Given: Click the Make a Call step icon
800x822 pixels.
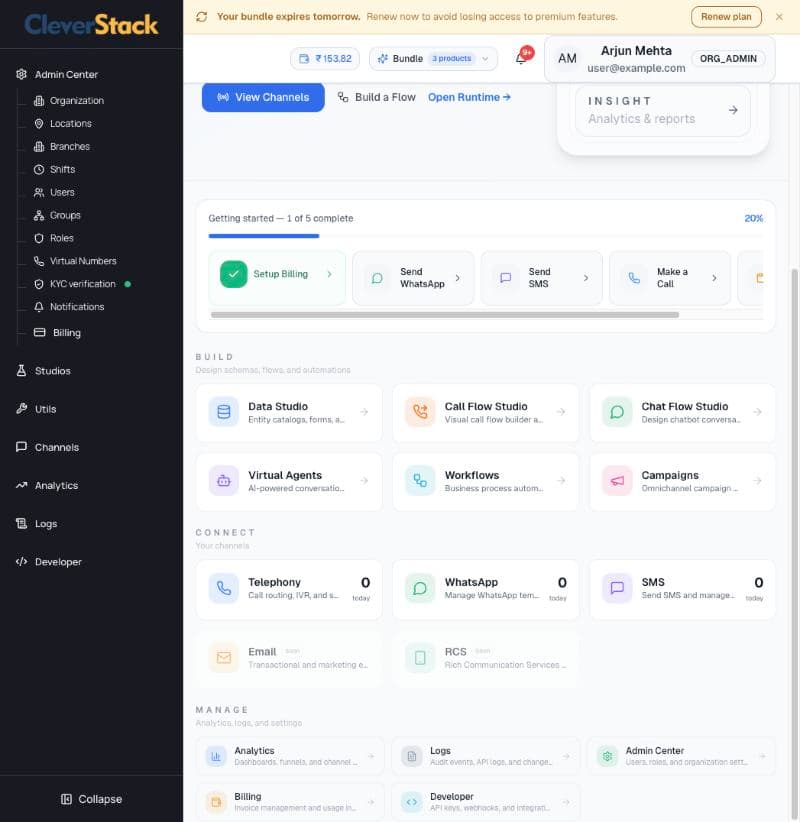Looking at the screenshot, I should pyautogui.click(x=634, y=278).
